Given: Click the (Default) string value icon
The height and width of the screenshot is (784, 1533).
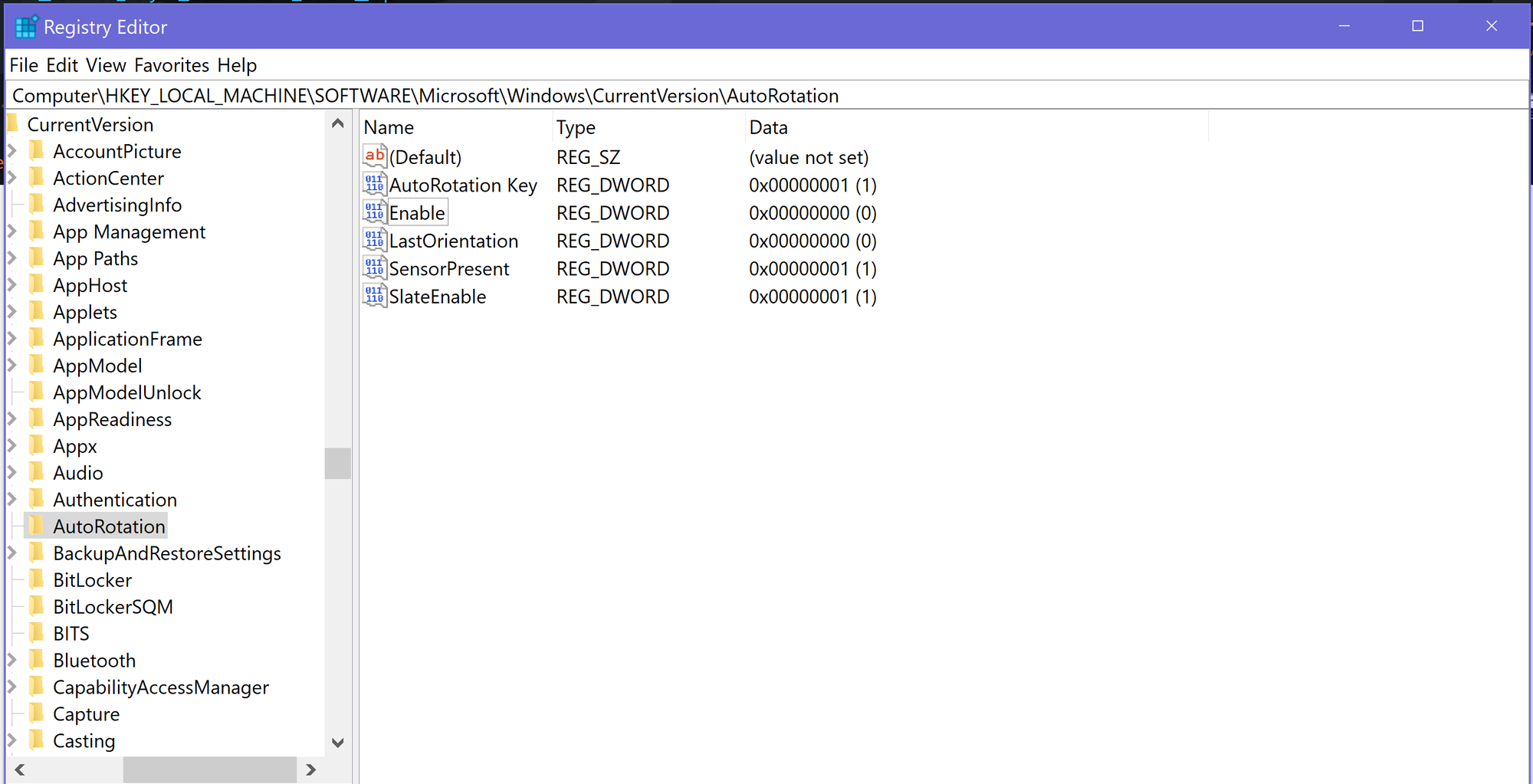Looking at the screenshot, I should pos(375,156).
